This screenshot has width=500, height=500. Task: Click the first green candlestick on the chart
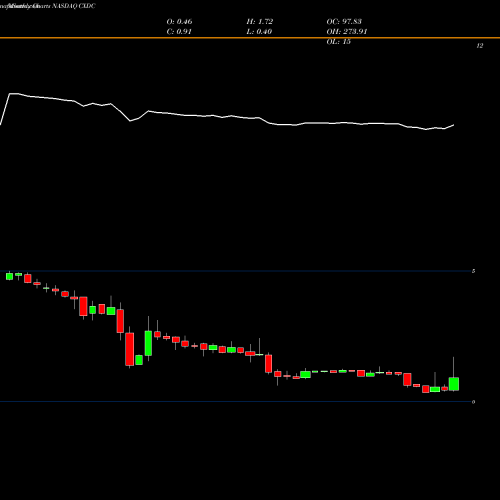pyautogui.click(x=9, y=276)
